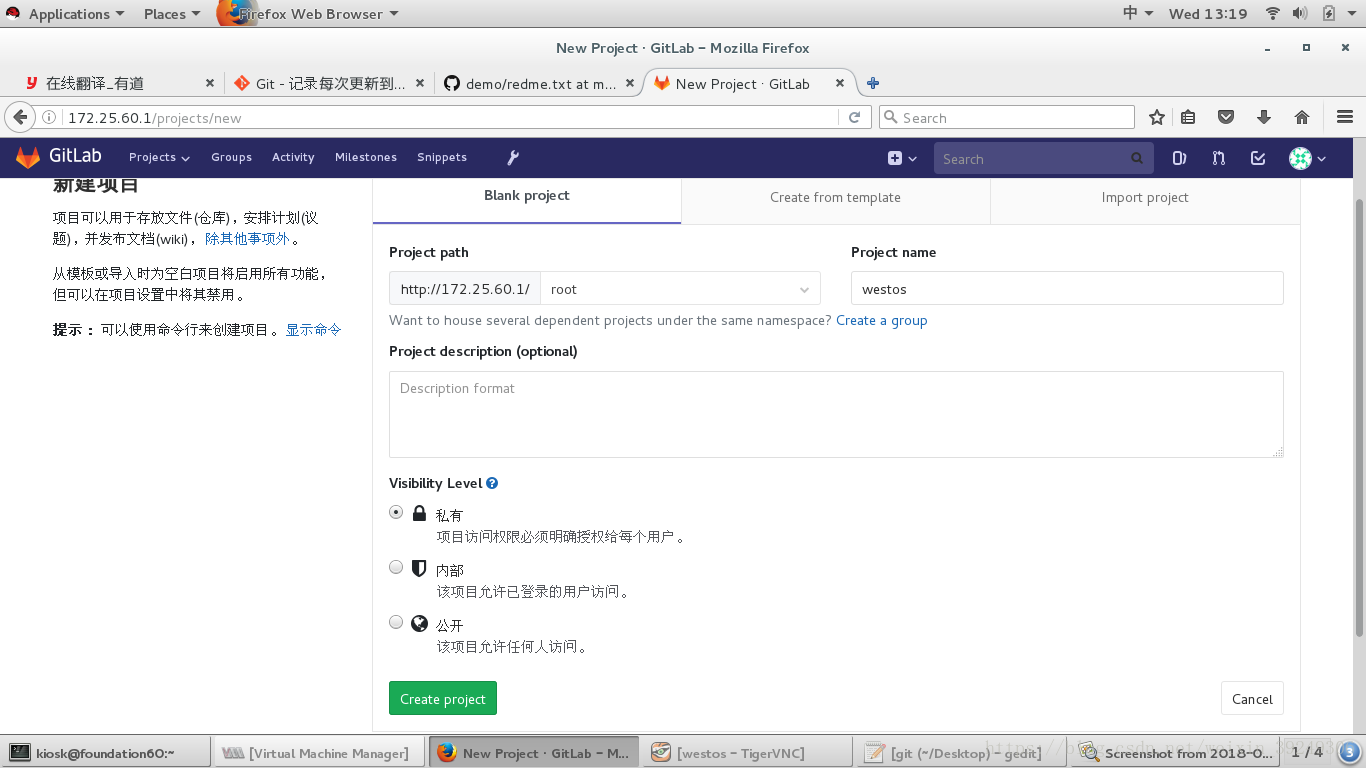Open the 中 input method menu

1138,13
